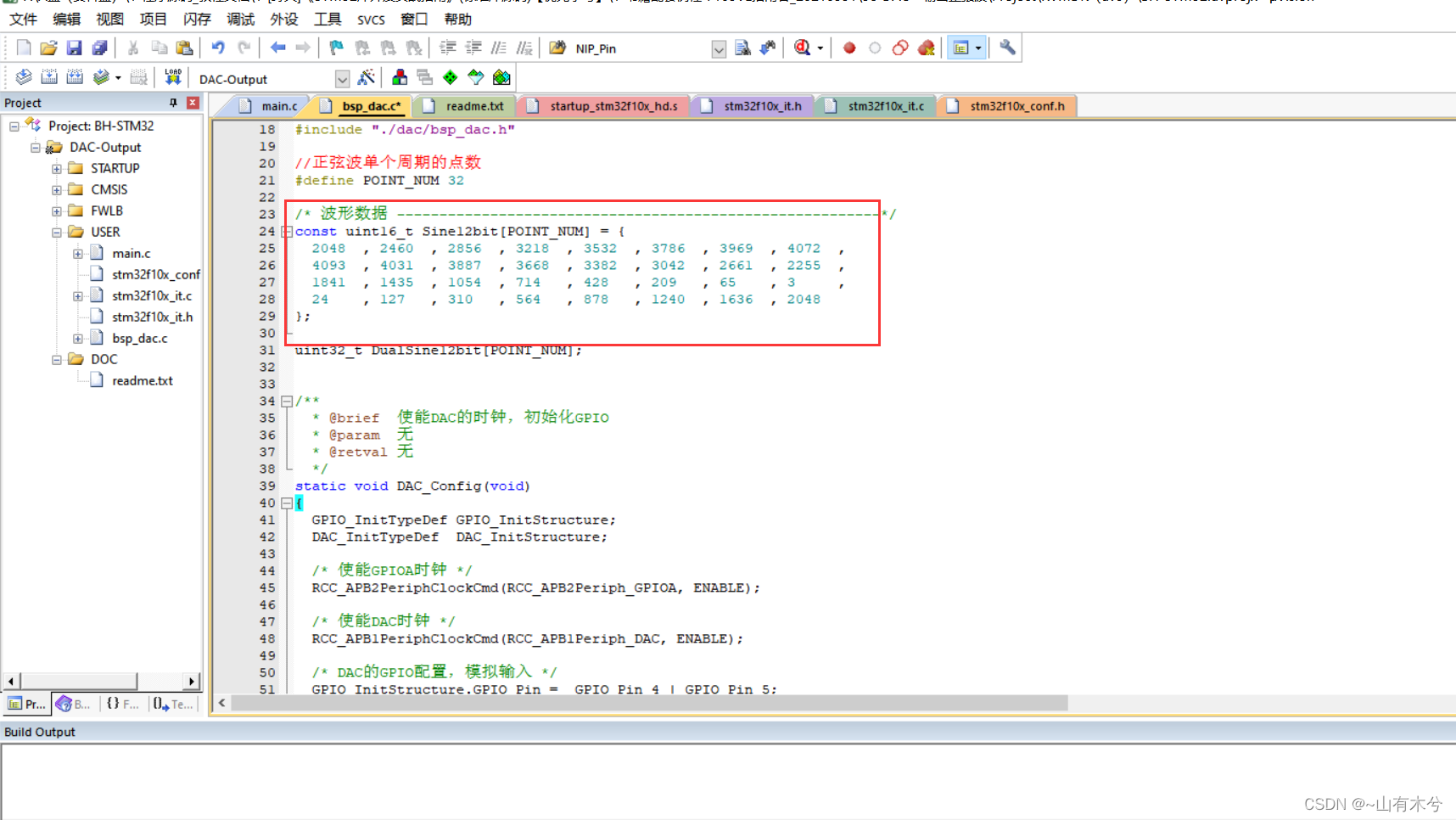Expand includes under main.c
1456x820 pixels.
[x=78, y=253]
